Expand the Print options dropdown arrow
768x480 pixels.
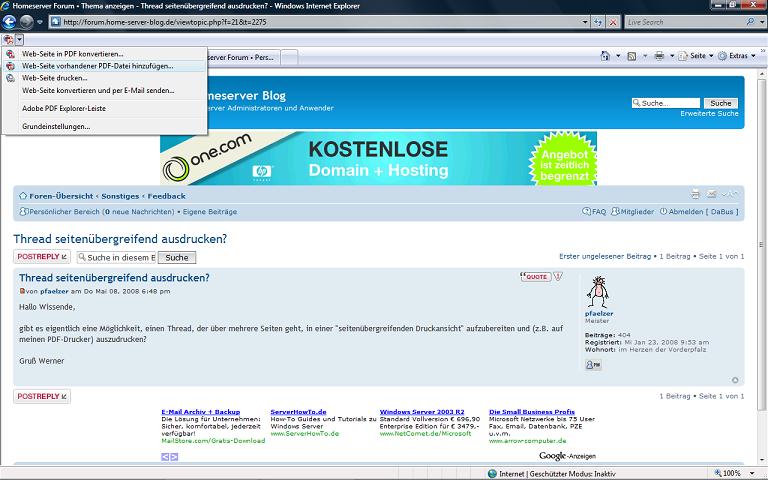[x=672, y=56]
